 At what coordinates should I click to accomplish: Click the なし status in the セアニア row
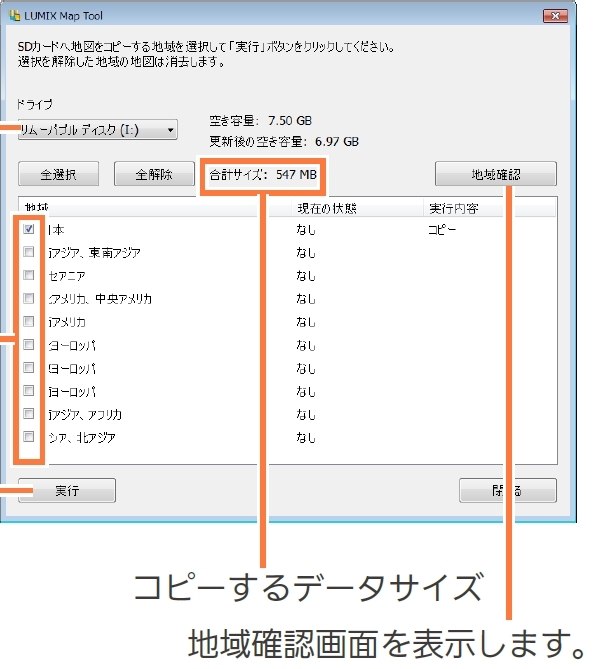[x=306, y=276]
